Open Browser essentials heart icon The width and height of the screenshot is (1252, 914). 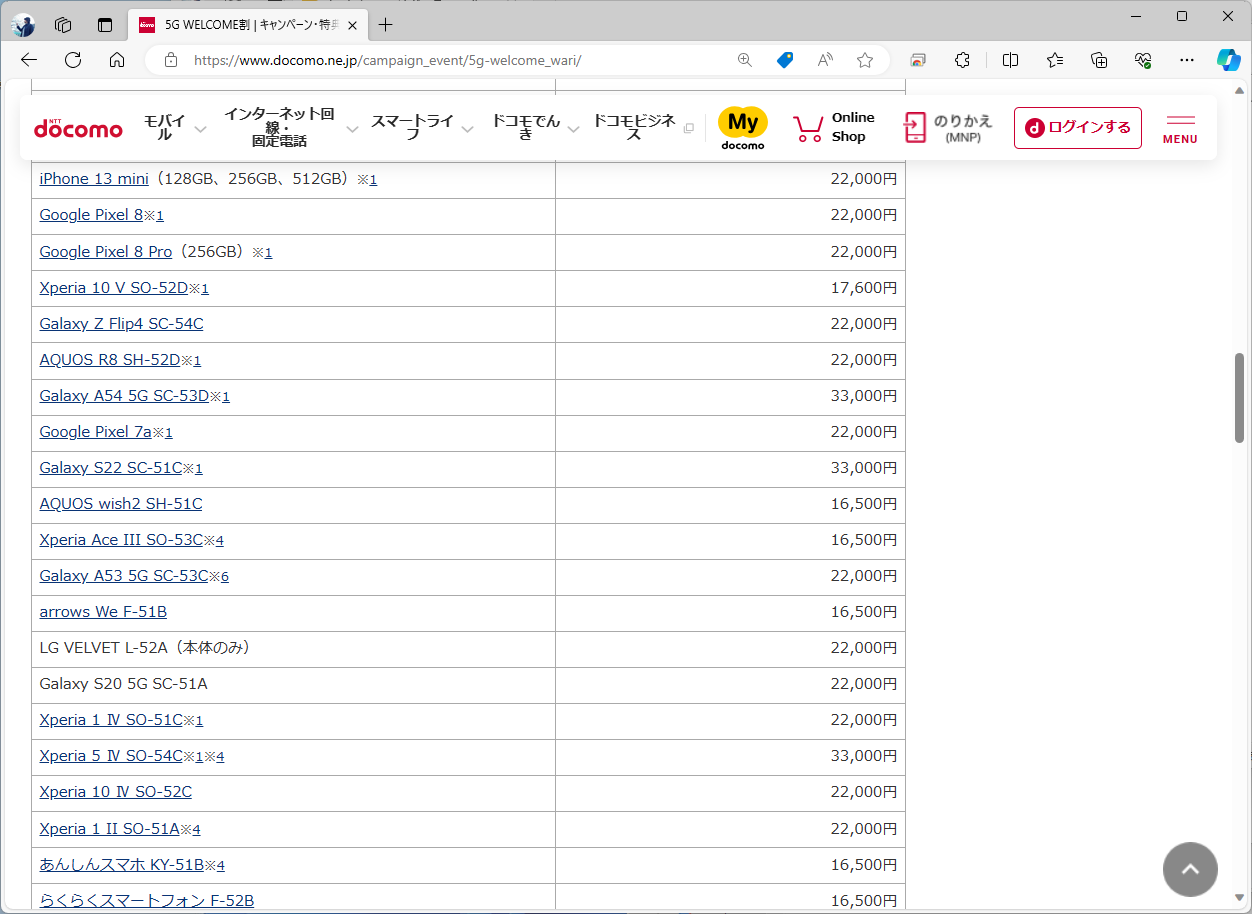[x=1143, y=60]
